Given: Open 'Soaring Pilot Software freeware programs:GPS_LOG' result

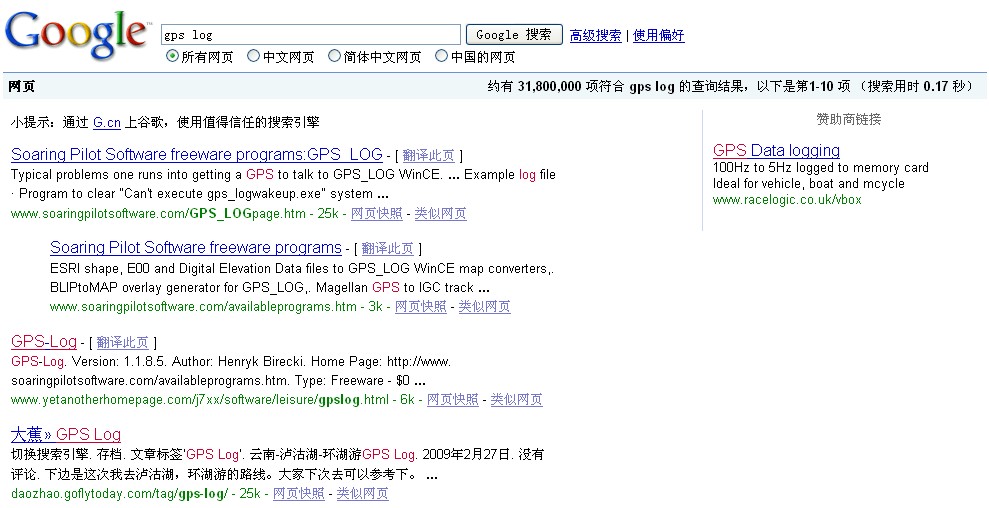Looking at the screenshot, I should coord(197,155).
